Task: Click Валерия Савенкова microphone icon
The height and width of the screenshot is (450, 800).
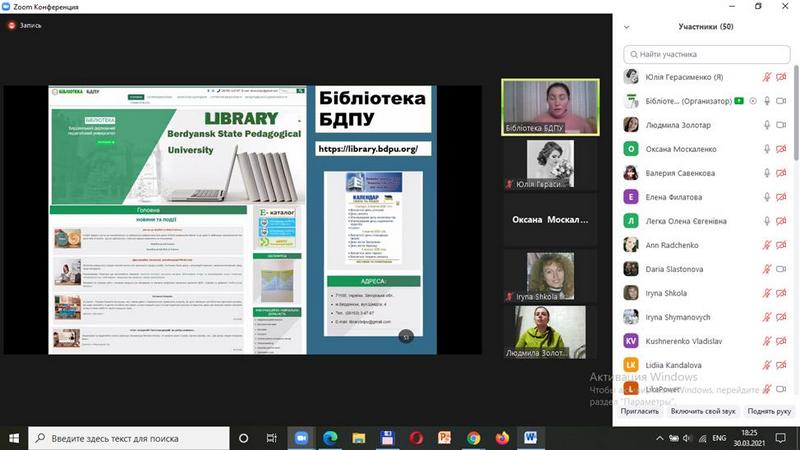Action: pos(766,173)
